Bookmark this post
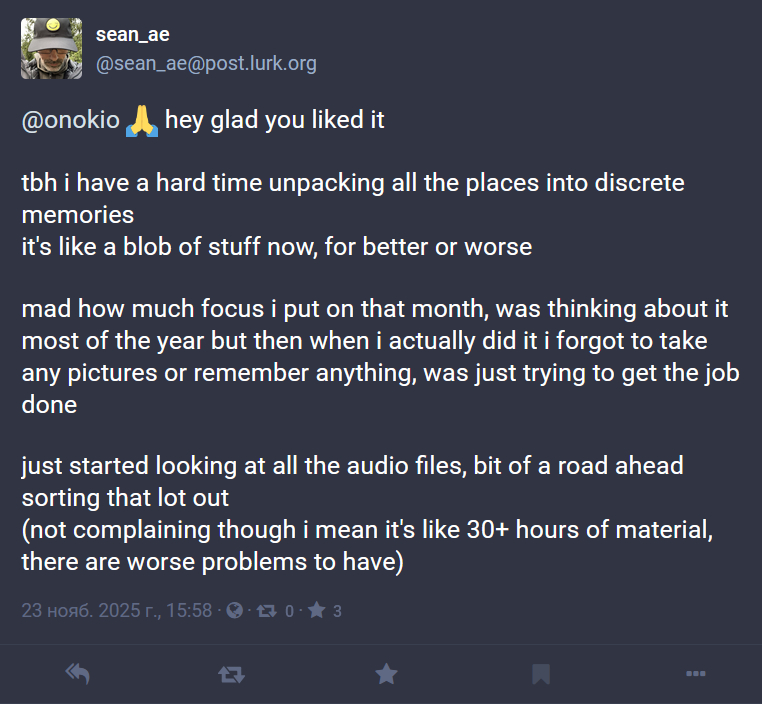762x704 pixels. 541,675
